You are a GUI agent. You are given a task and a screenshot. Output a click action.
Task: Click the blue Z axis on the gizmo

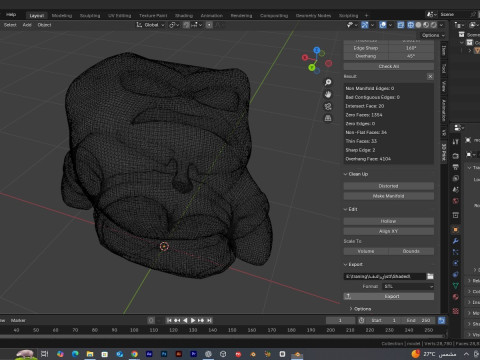[x=317, y=50]
